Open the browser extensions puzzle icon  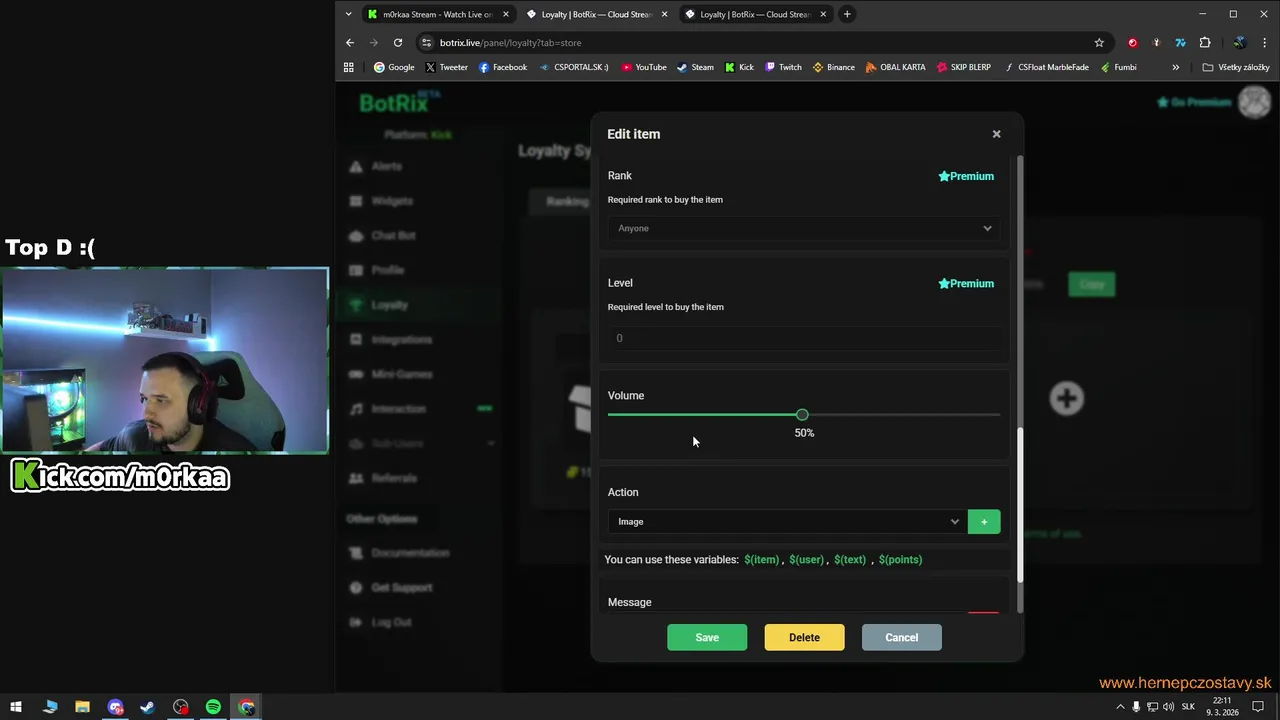[1205, 43]
